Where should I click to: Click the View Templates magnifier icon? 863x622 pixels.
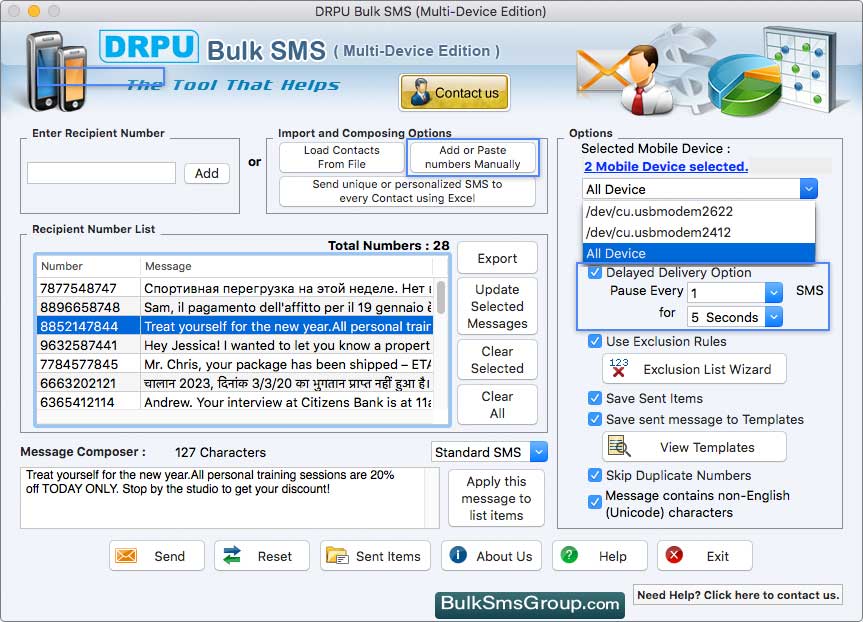[619, 446]
